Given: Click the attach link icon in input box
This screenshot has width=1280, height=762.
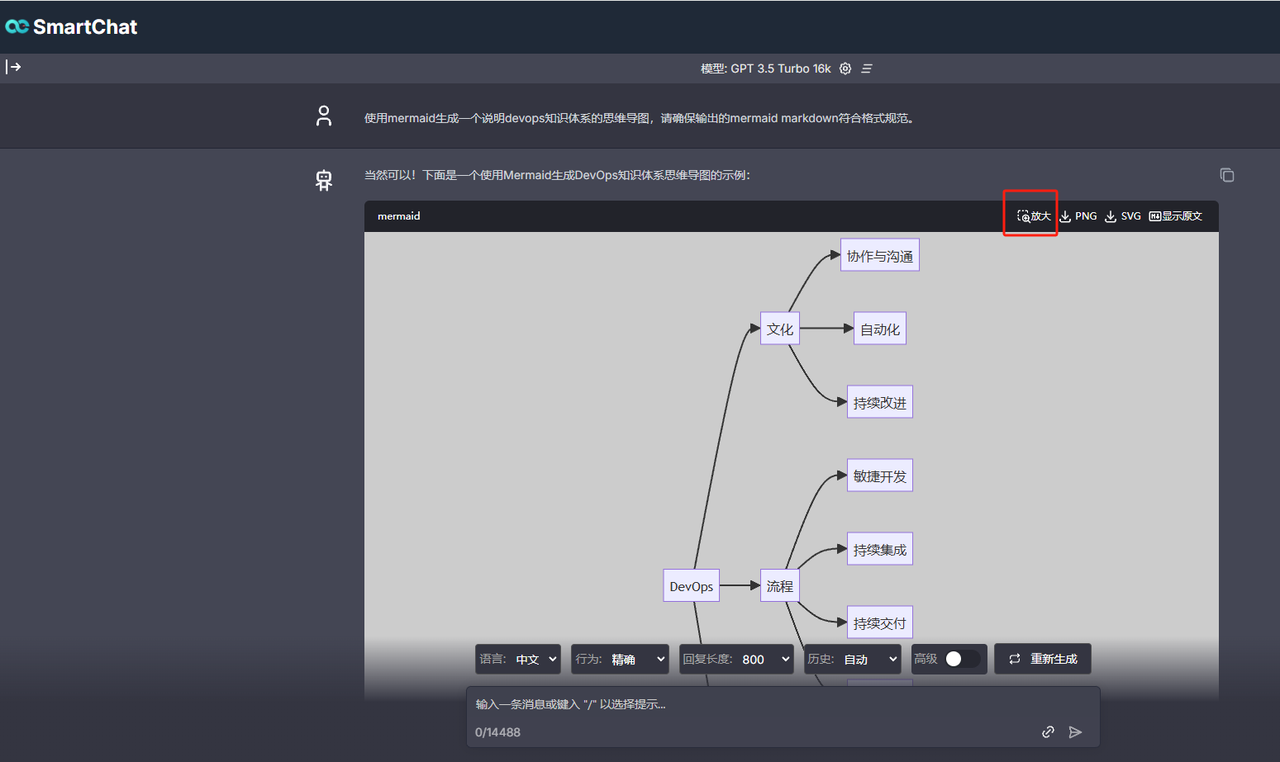Looking at the screenshot, I should [1048, 732].
